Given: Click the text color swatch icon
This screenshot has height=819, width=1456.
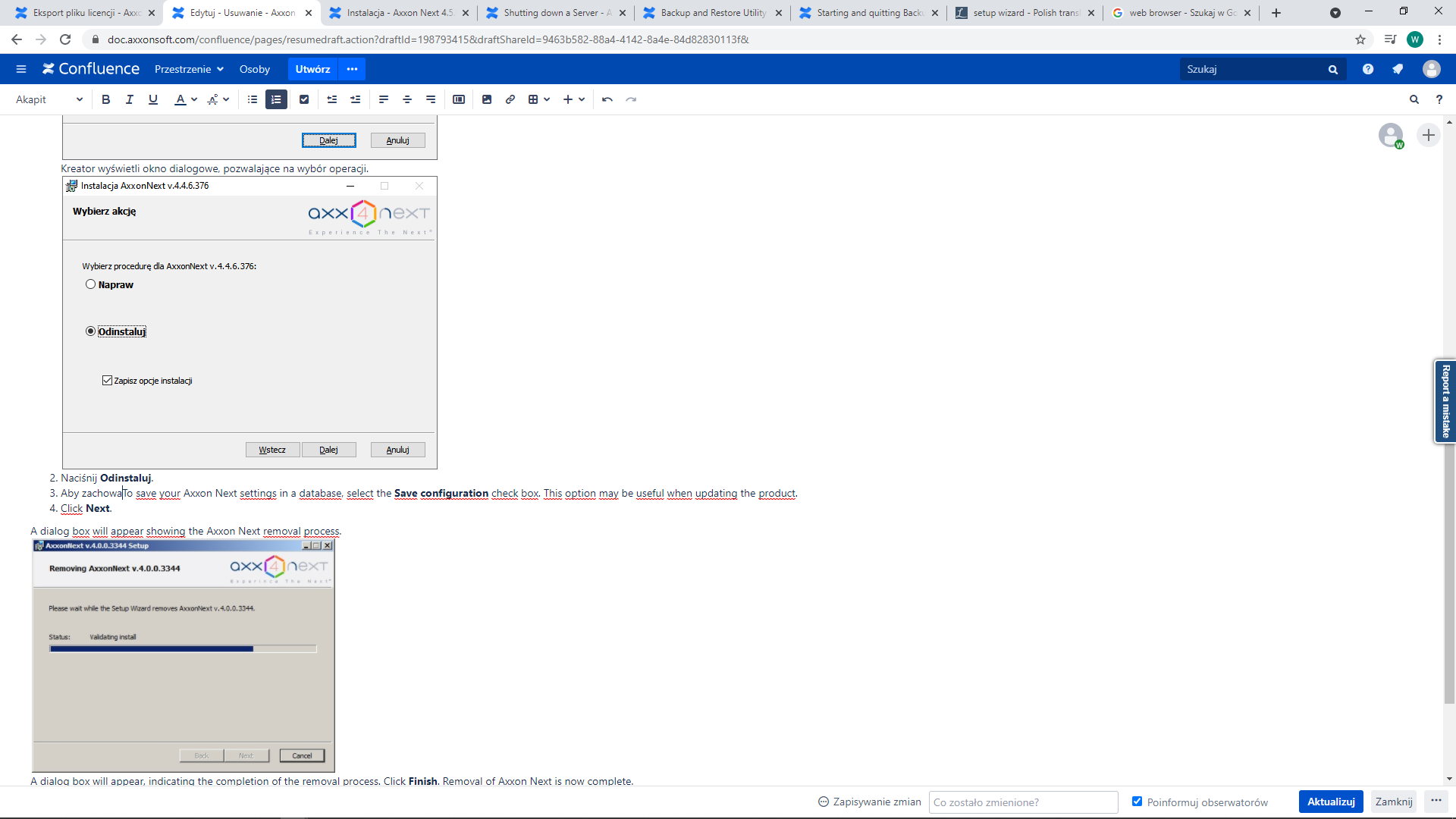Looking at the screenshot, I should (x=180, y=99).
